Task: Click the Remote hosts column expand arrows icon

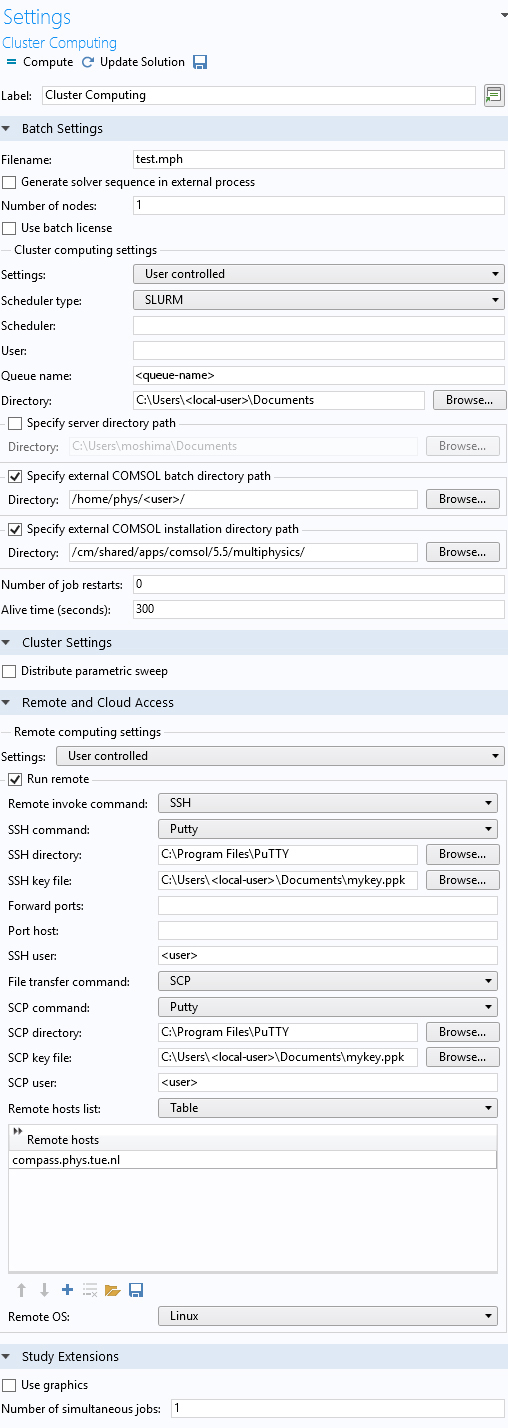Action: [17, 1130]
